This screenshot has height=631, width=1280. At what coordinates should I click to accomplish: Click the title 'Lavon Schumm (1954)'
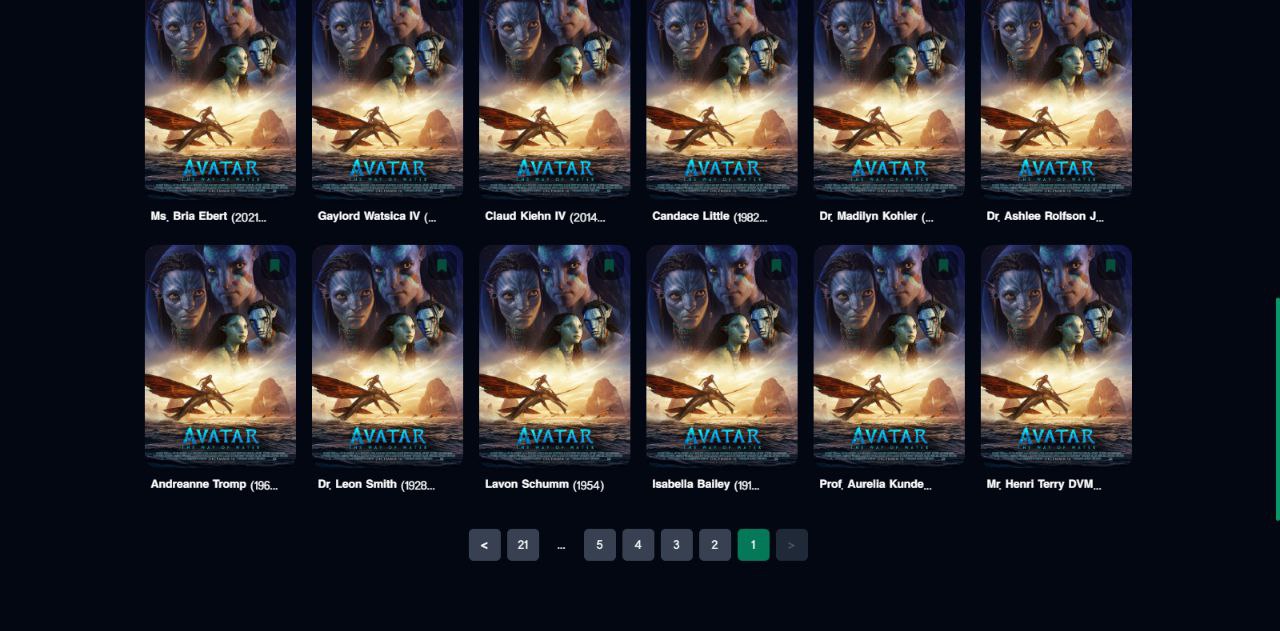pyautogui.click(x=544, y=484)
